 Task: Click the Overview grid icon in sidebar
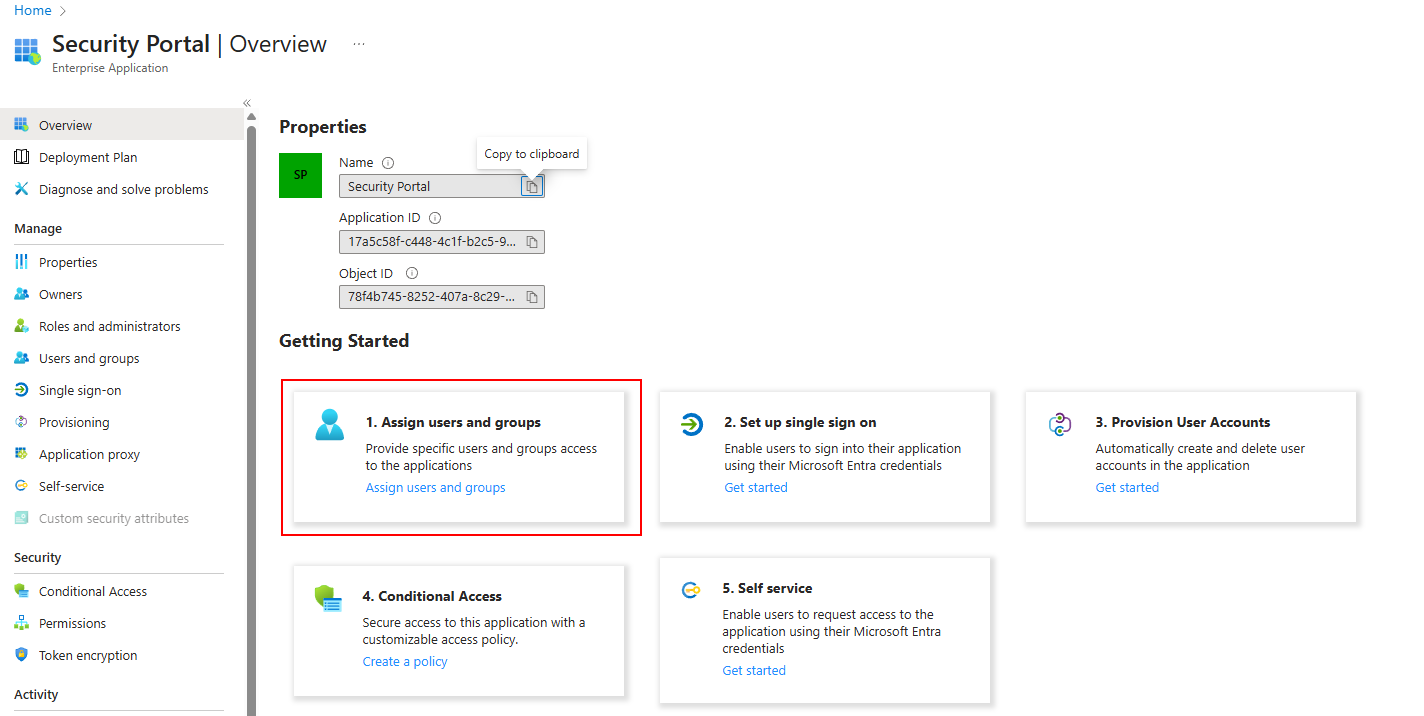21,125
